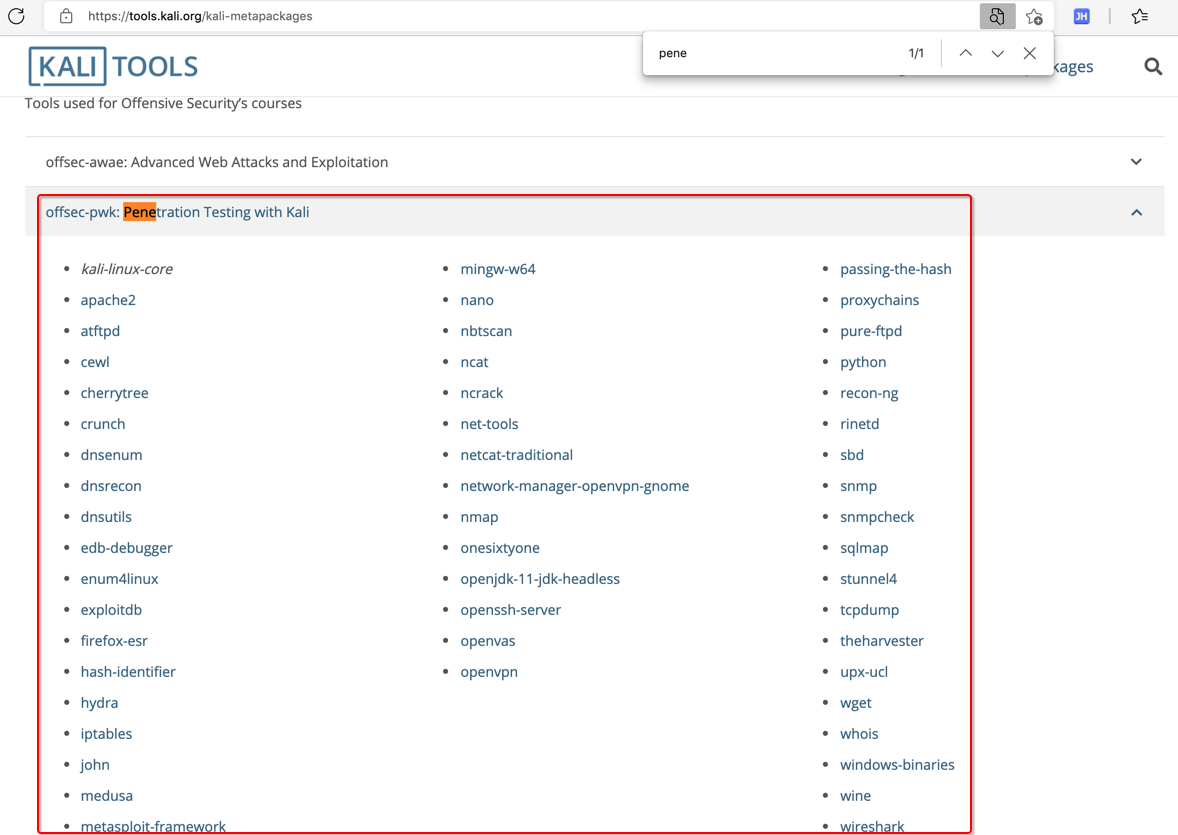Open the windows-binaries link
Image resolution: width=1178 pixels, height=835 pixels.
point(897,764)
